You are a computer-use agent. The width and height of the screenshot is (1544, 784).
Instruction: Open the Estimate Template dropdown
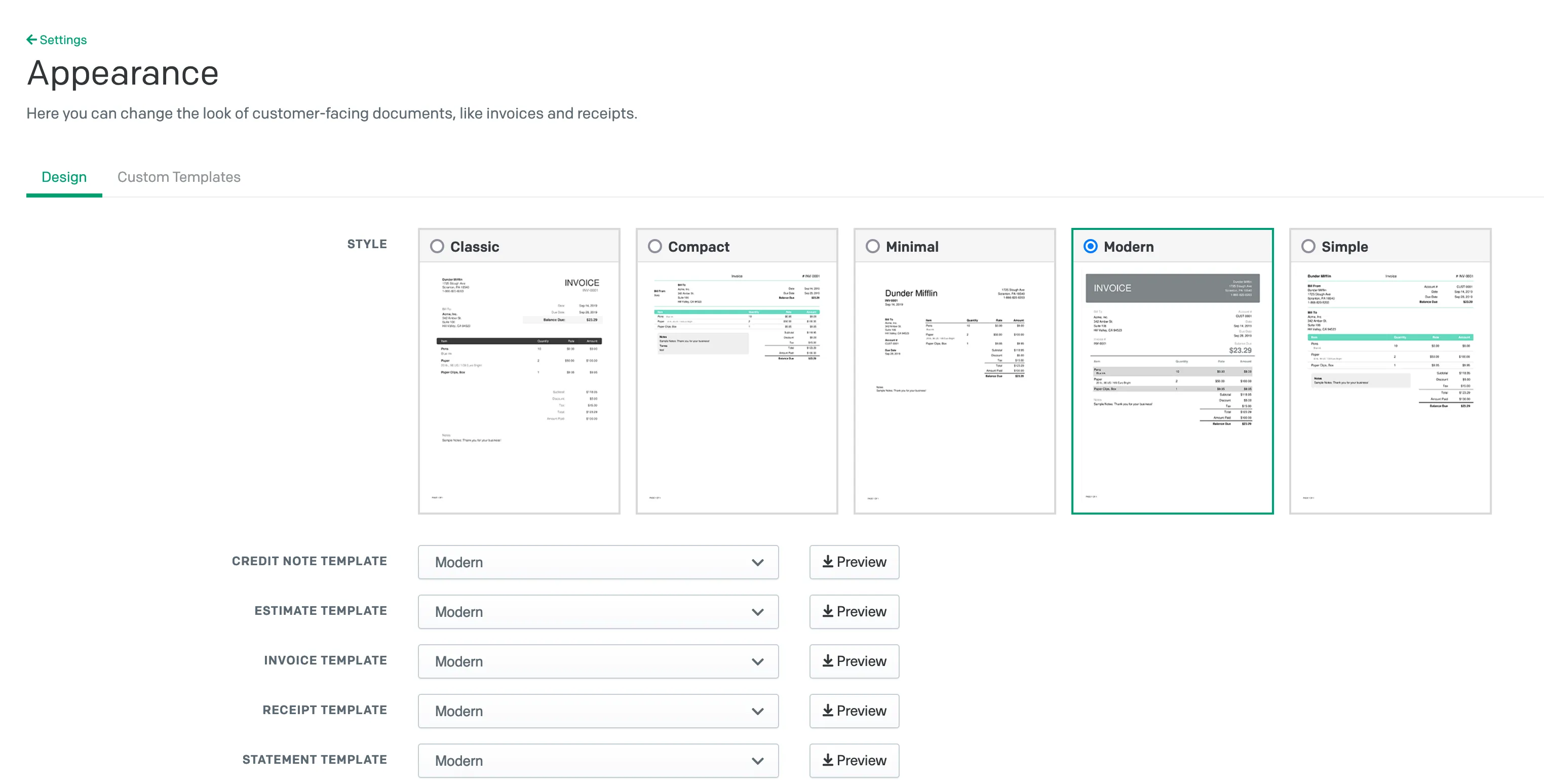point(598,612)
